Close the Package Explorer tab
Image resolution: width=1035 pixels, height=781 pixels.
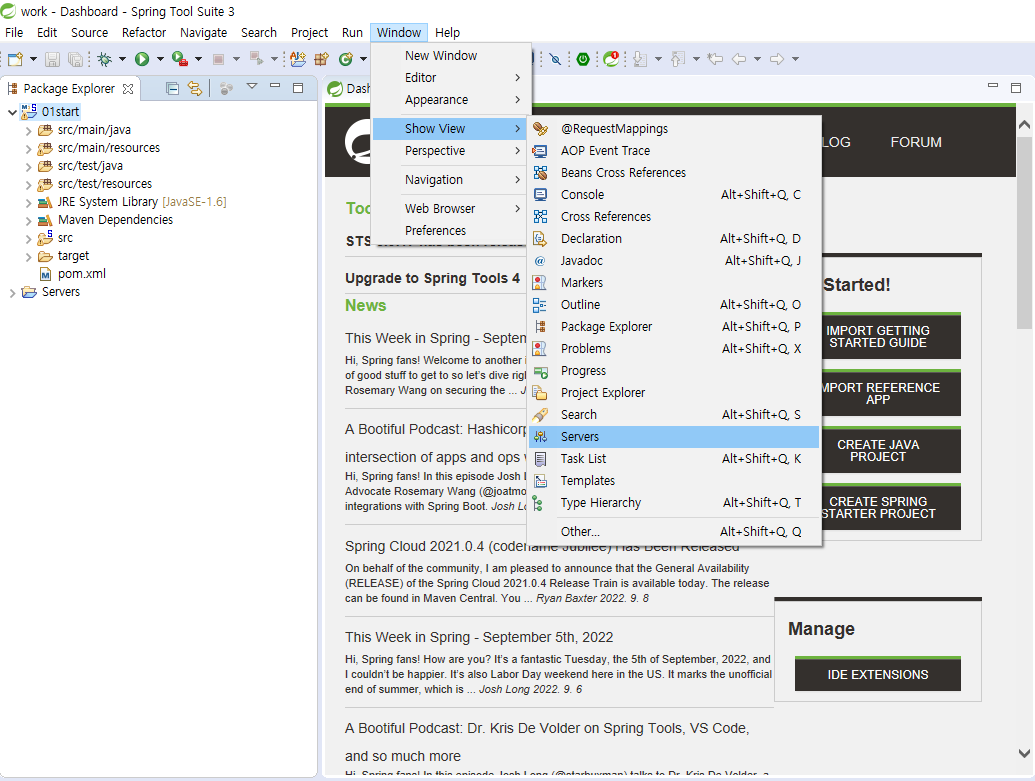pos(128,88)
